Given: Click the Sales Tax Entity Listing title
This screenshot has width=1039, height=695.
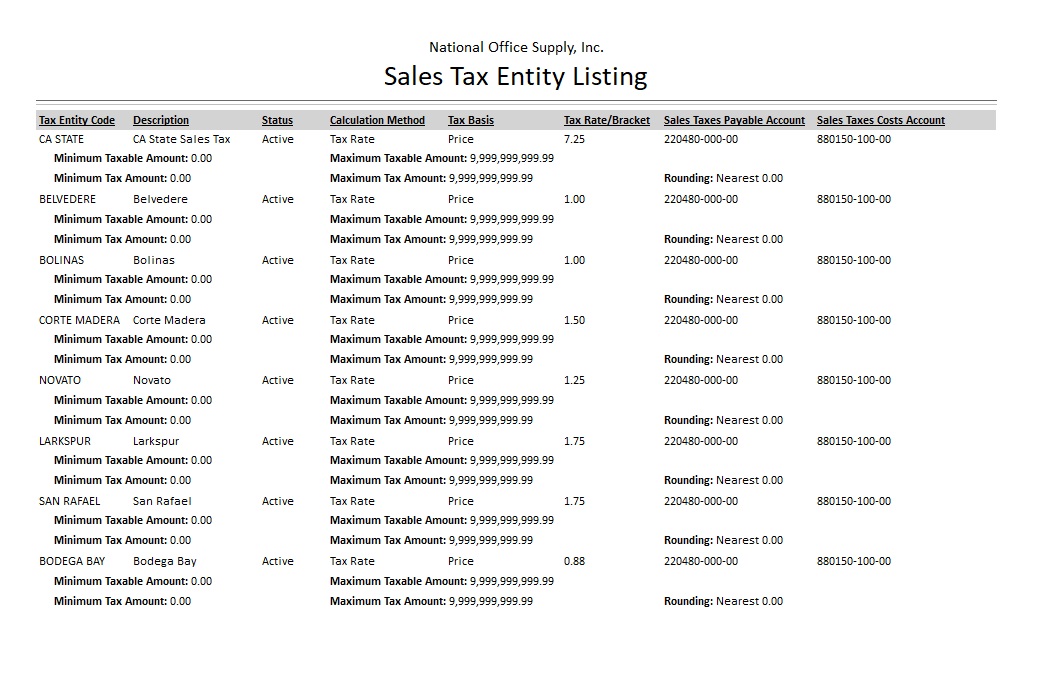Looking at the screenshot, I should pos(515,77).
